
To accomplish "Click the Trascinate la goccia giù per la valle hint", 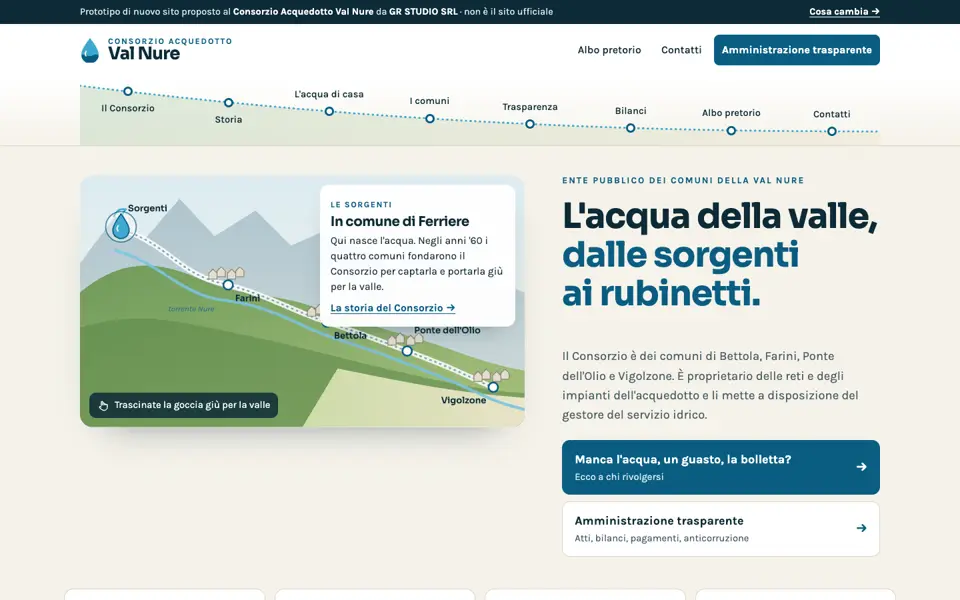I will (x=184, y=405).
